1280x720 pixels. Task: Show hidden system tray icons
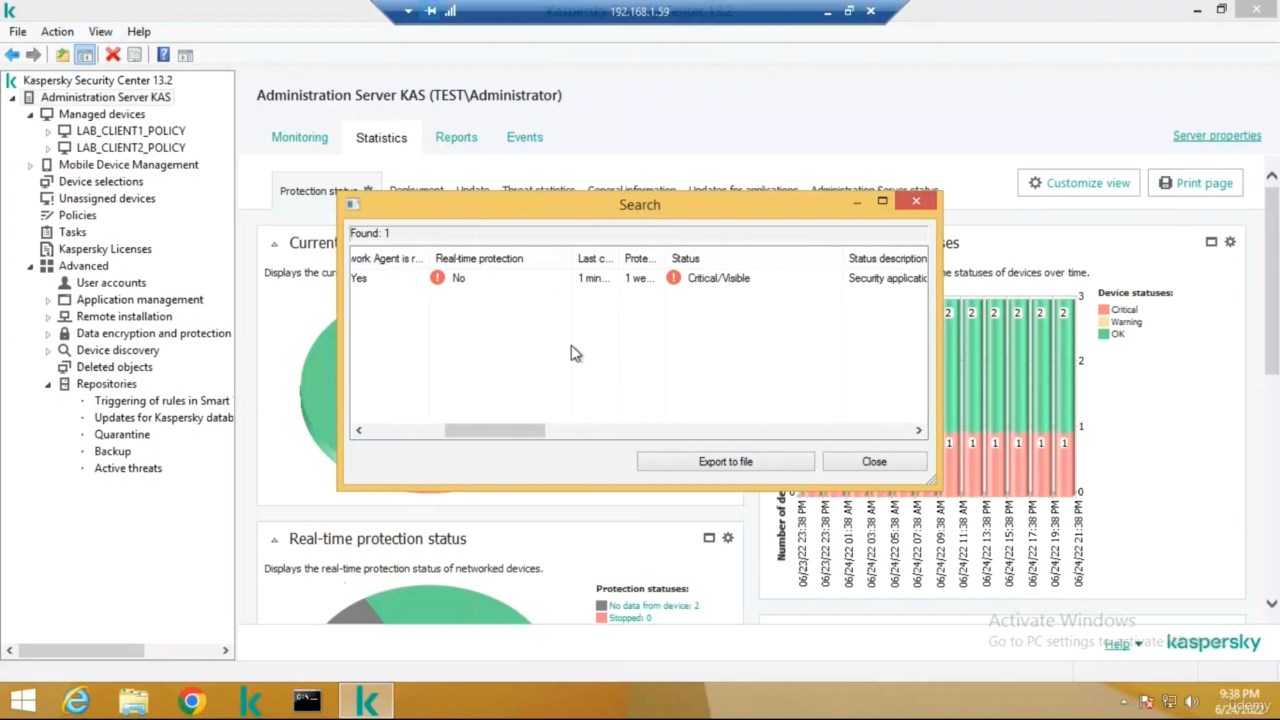click(1124, 702)
